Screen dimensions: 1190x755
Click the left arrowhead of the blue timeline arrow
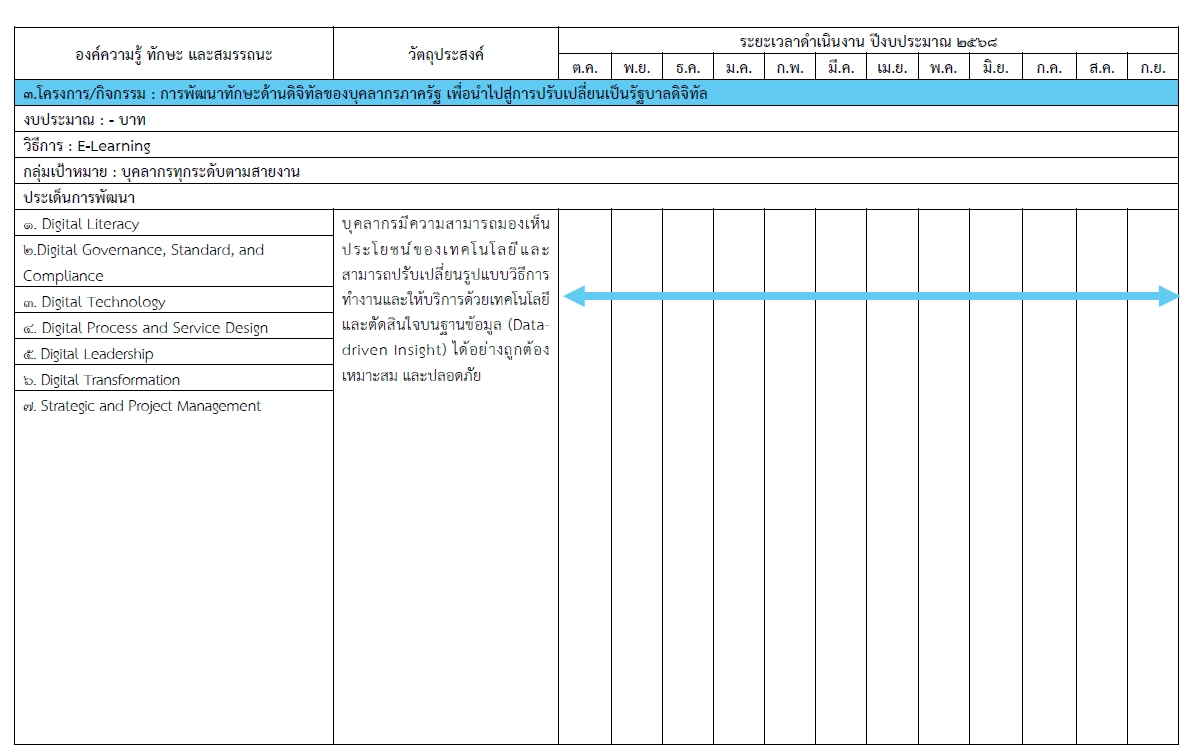(572, 295)
